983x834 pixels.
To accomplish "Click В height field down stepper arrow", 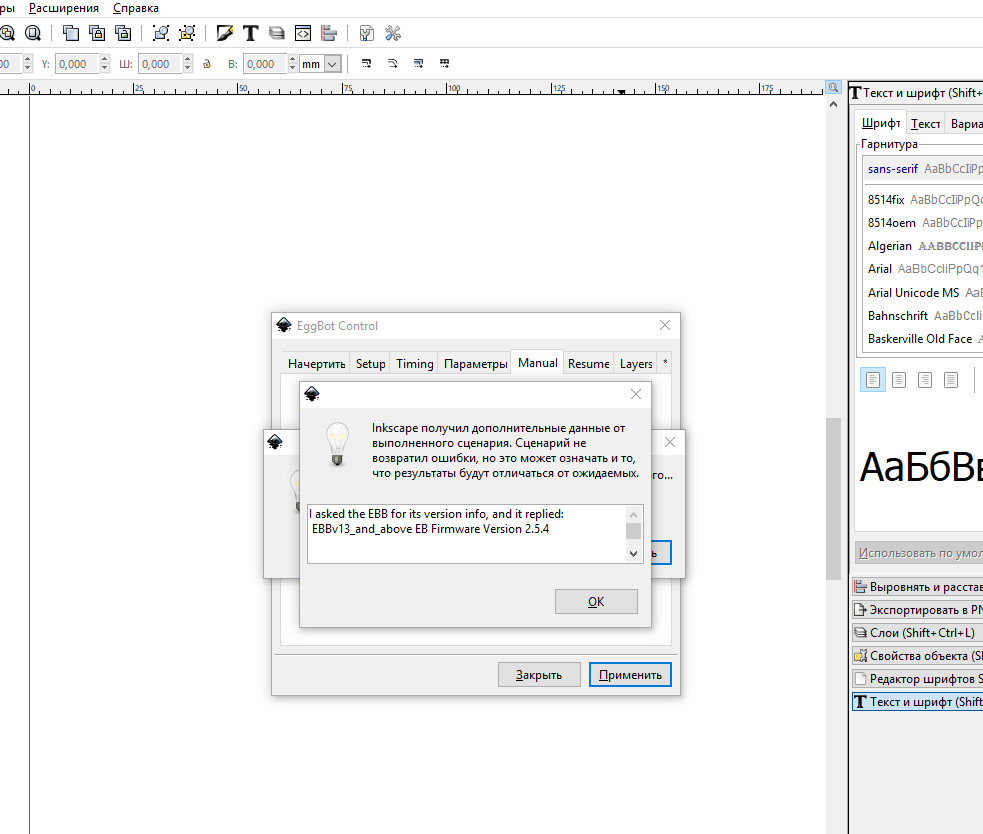I will [x=292, y=68].
